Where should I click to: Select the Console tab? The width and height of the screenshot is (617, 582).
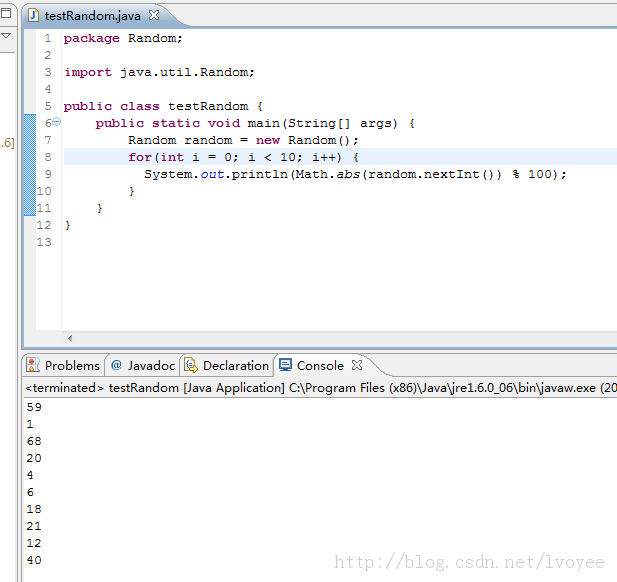[319, 365]
